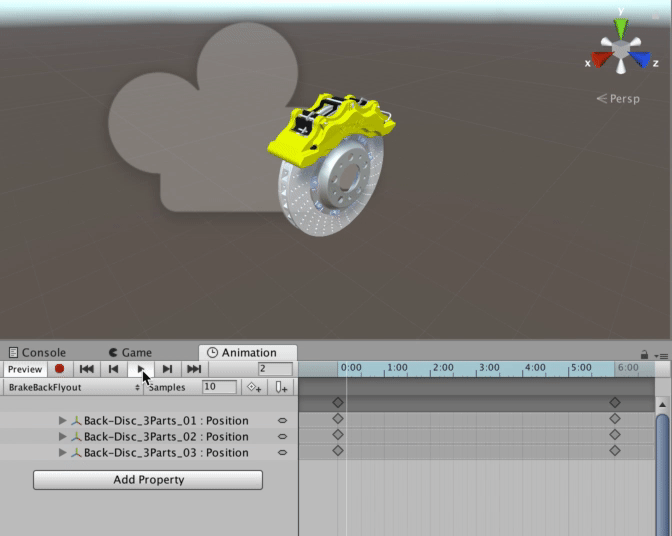Toggle the window lock icon
This screenshot has height=536, width=672.
click(645, 354)
